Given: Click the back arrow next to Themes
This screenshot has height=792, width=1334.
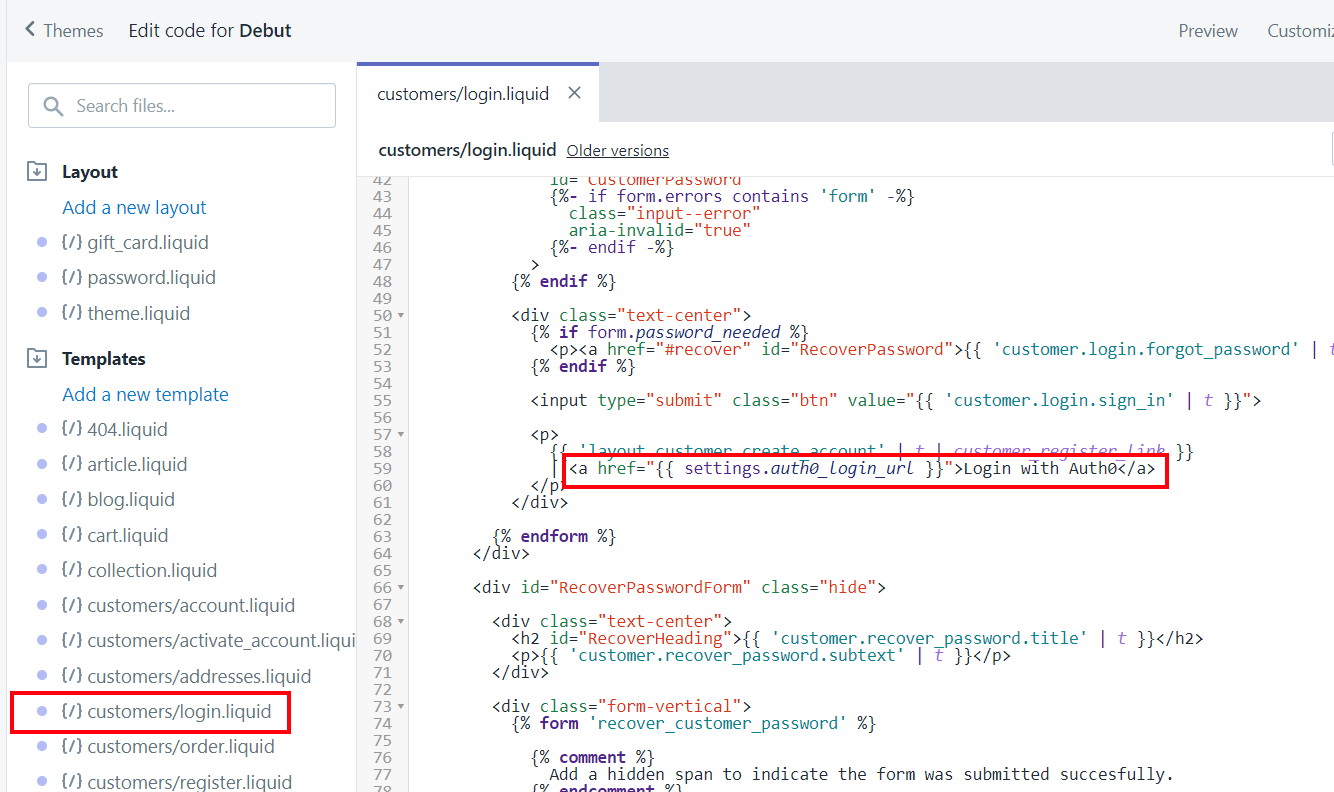Looking at the screenshot, I should (30, 30).
